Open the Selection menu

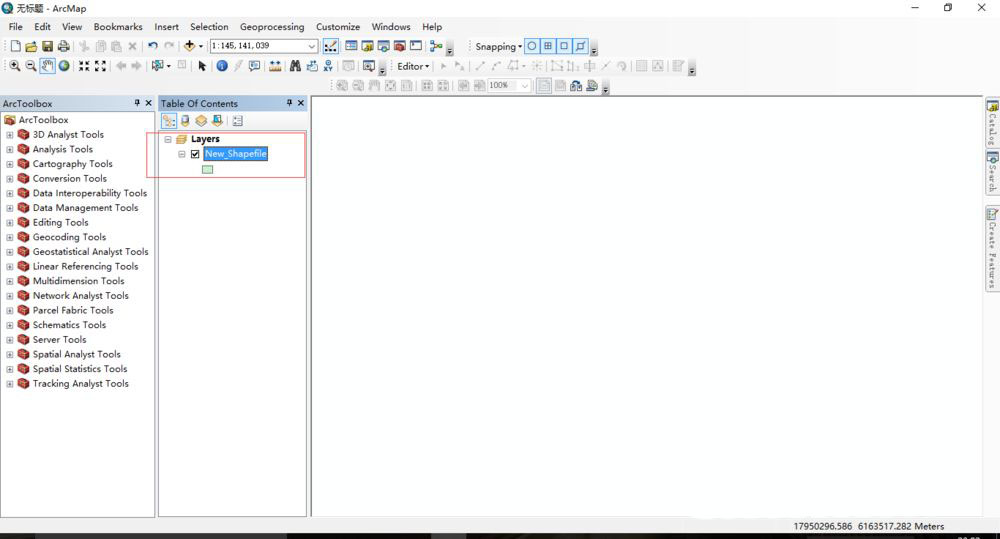point(209,27)
